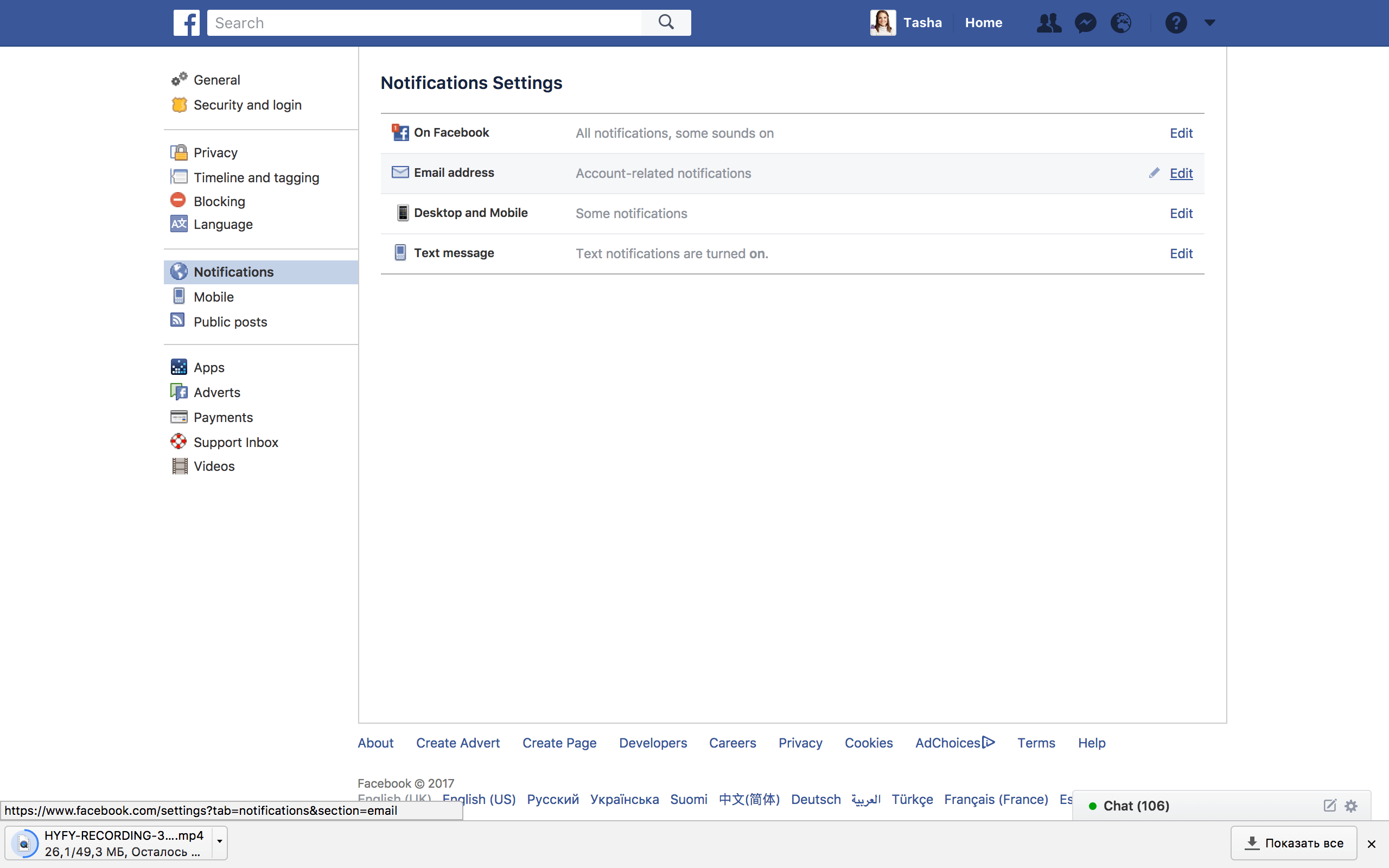Go to the Blocking settings section

[x=219, y=201]
